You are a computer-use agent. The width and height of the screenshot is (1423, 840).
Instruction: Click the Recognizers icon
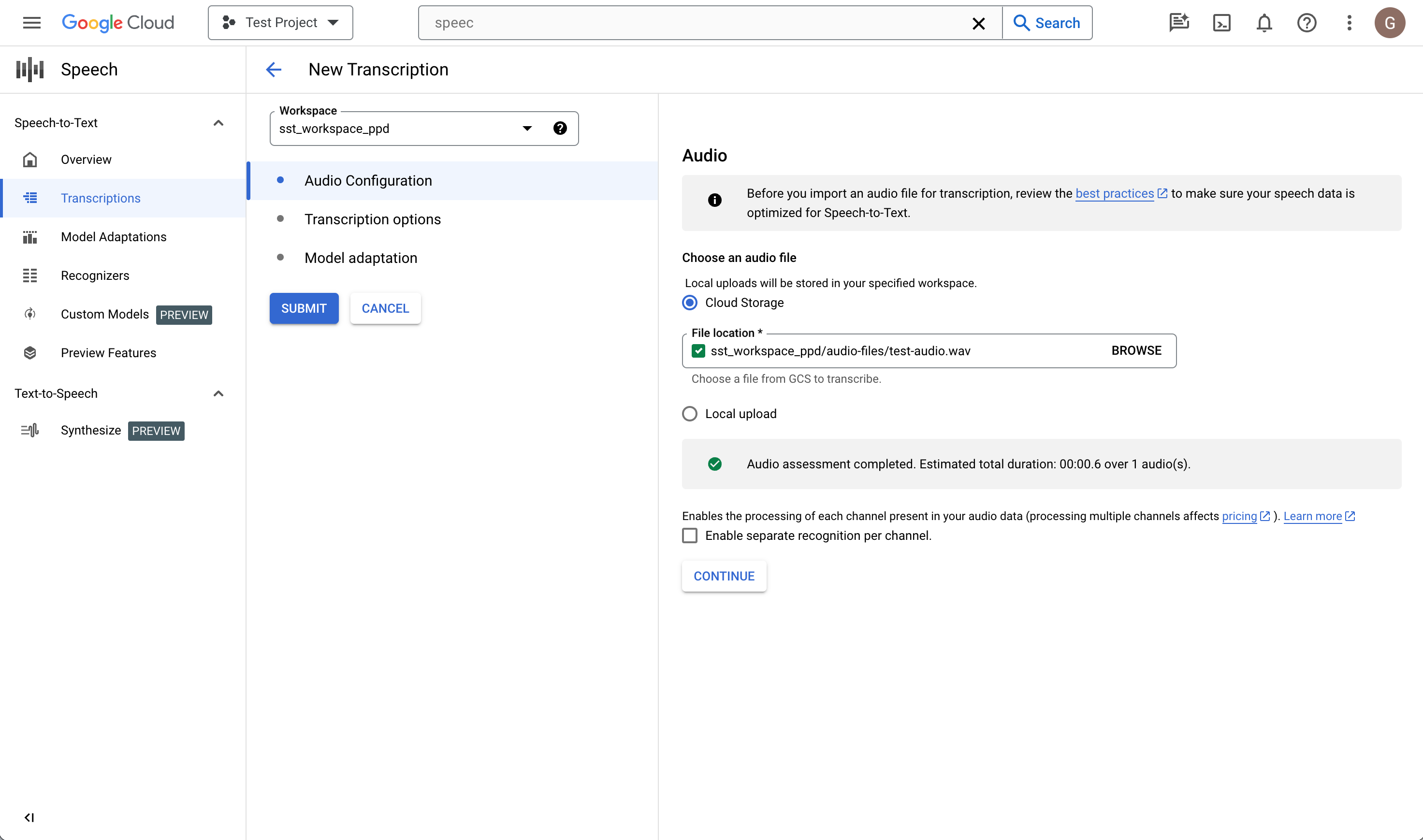[x=29, y=275]
